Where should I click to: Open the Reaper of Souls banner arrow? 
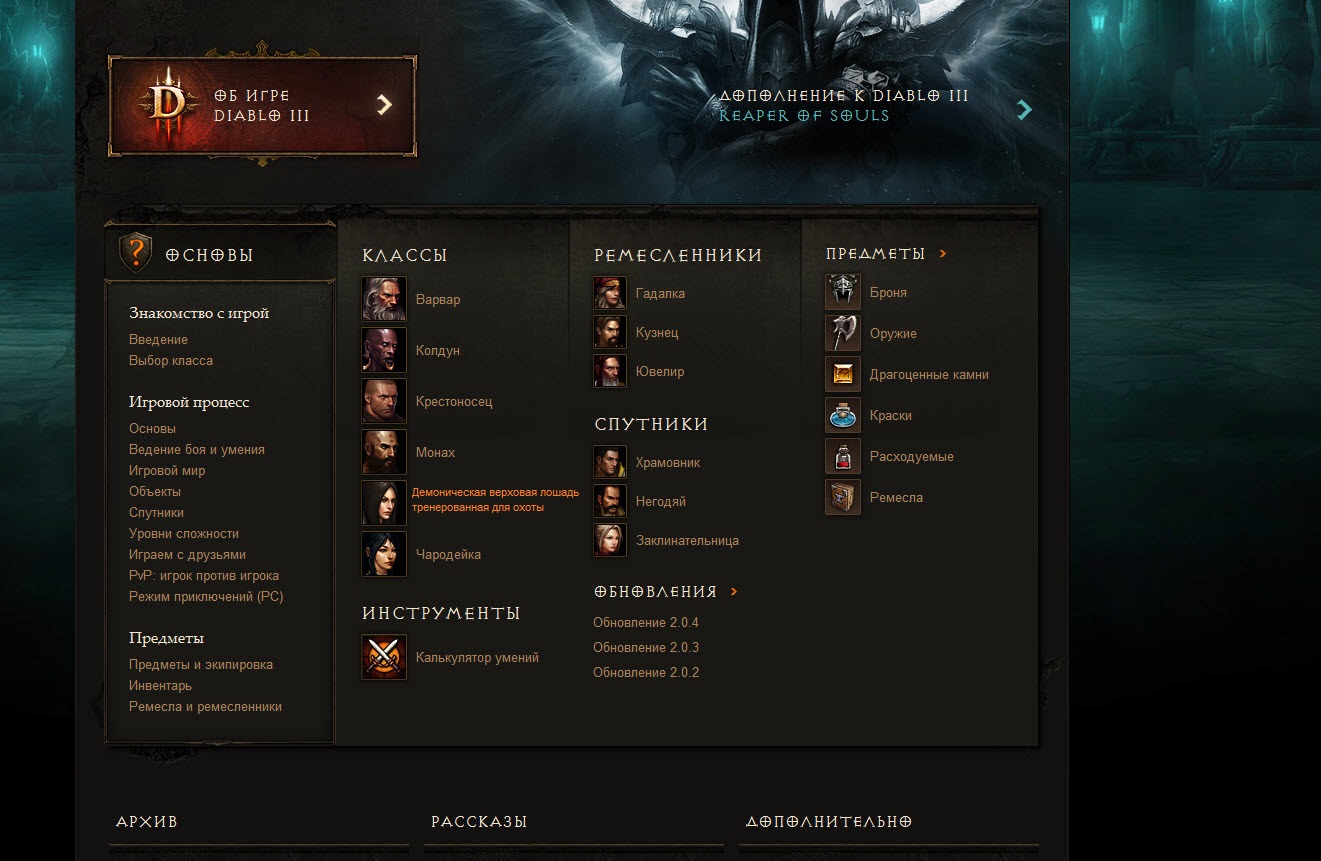(x=1024, y=110)
